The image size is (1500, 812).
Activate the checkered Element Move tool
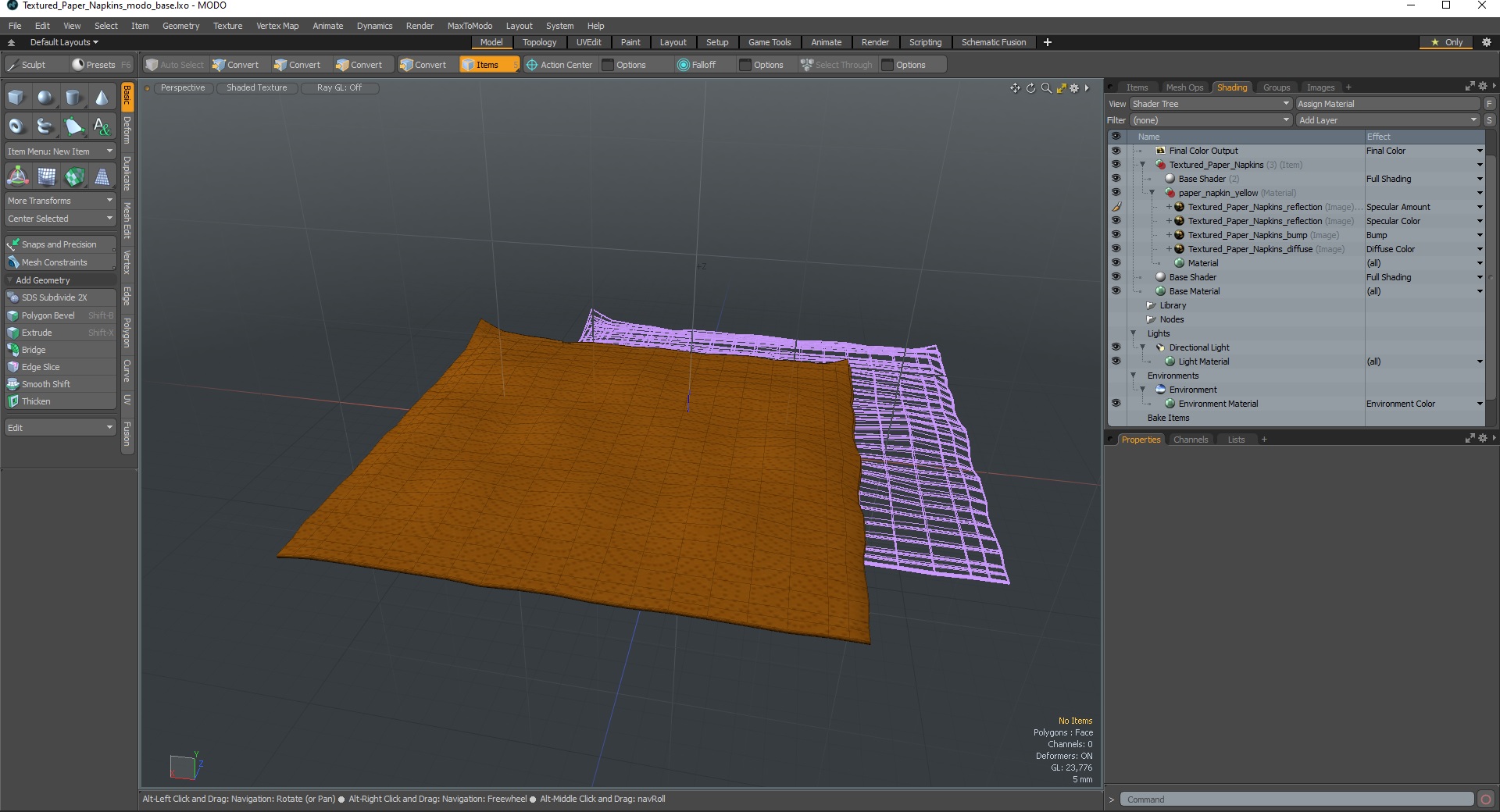pos(74,176)
